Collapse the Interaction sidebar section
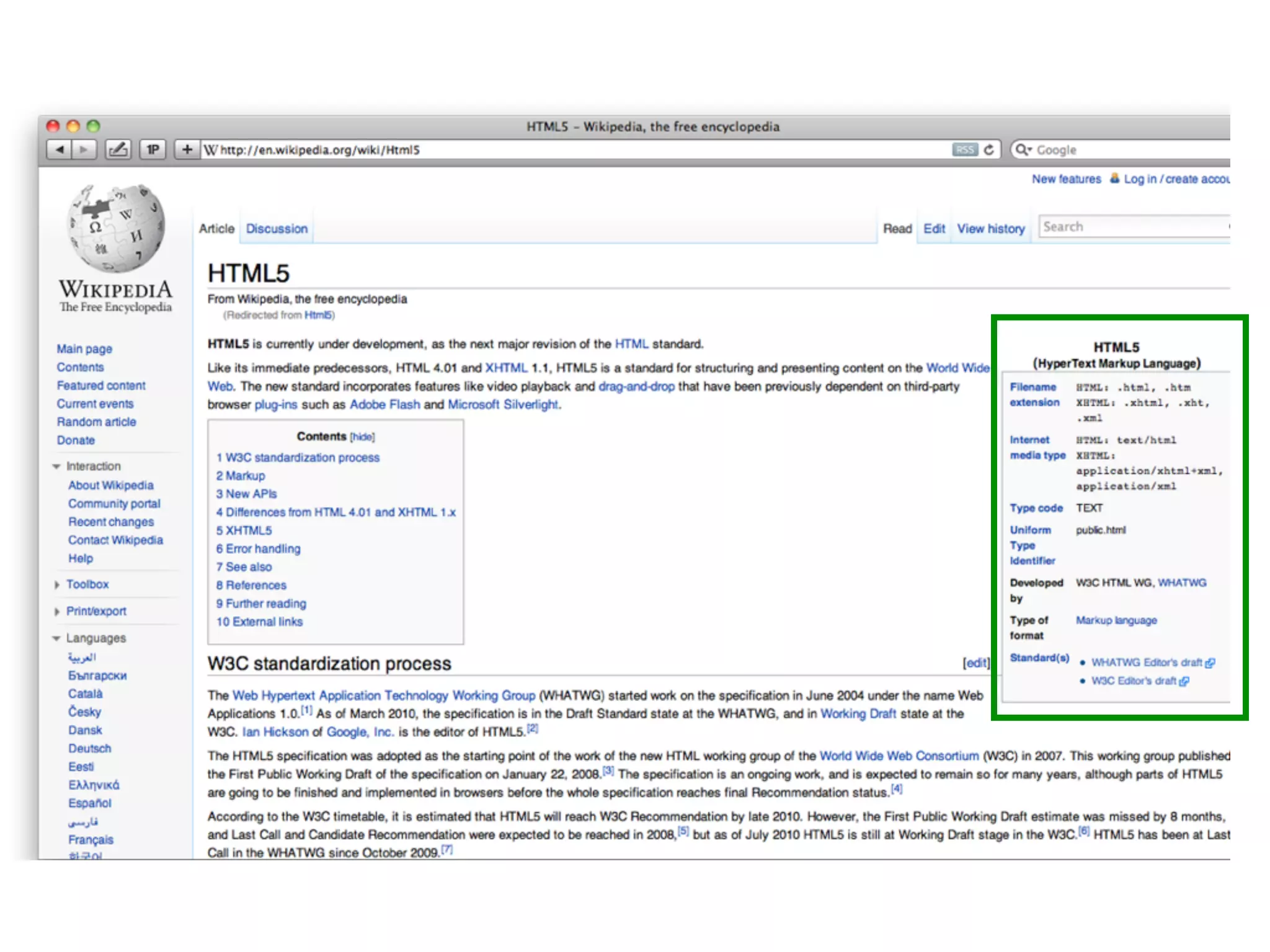Image resolution: width=1270 pixels, height=952 pixels. (56, 466)
